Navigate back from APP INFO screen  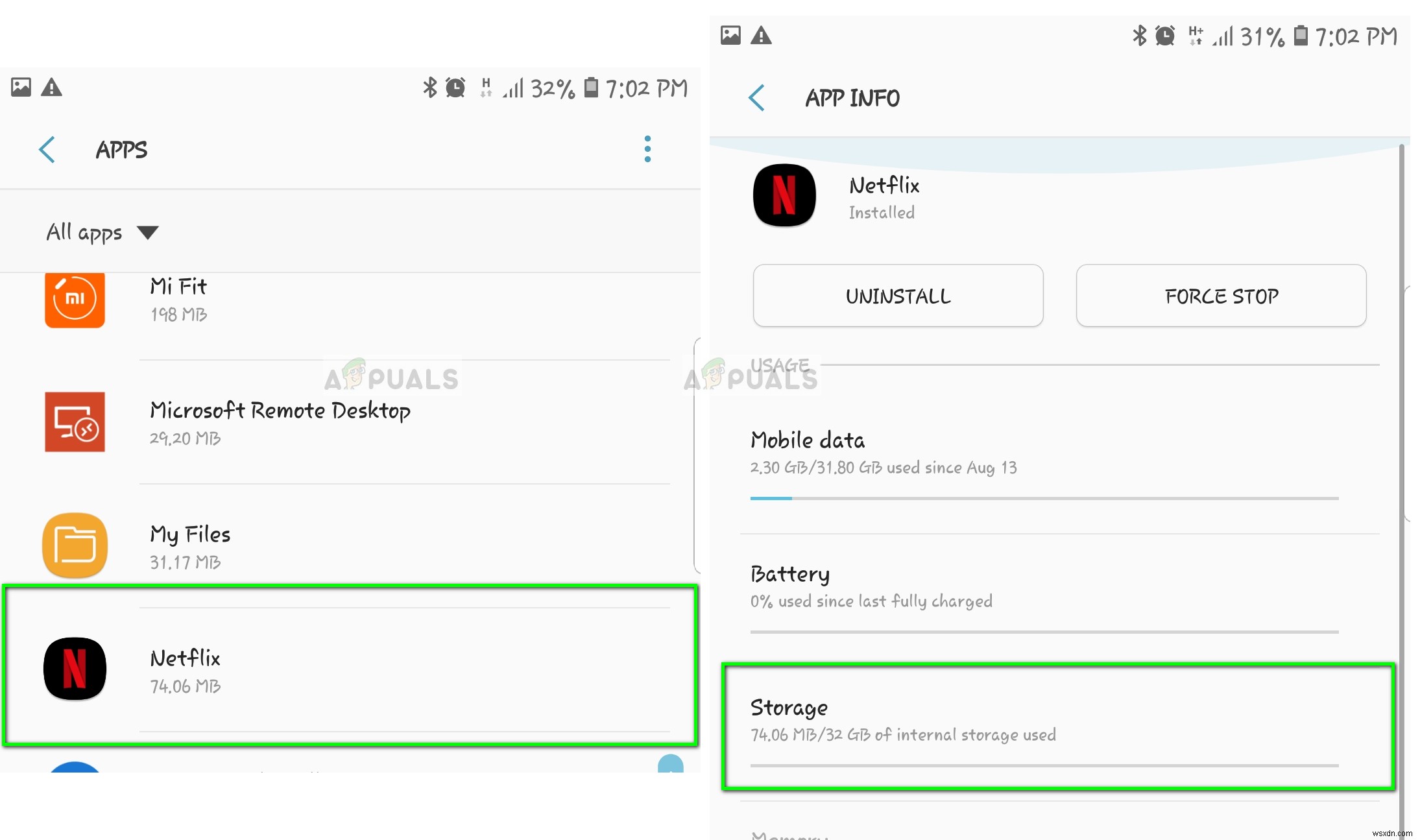coord(758,97)
